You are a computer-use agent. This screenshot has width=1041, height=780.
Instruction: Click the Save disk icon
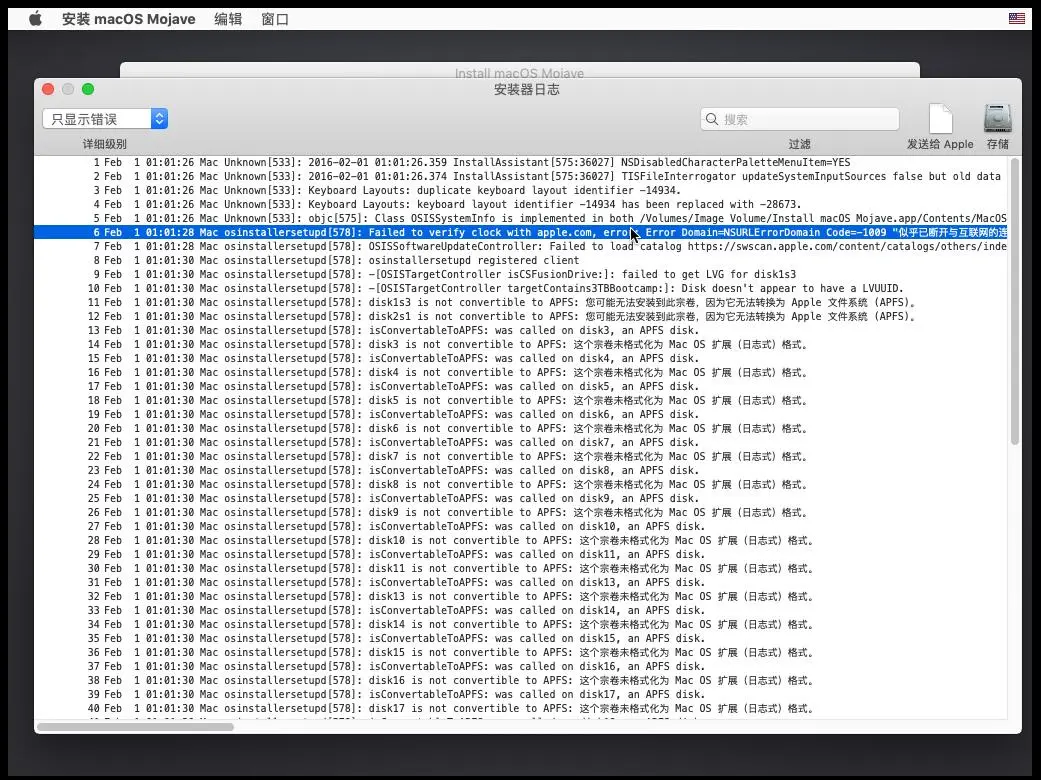997,119
